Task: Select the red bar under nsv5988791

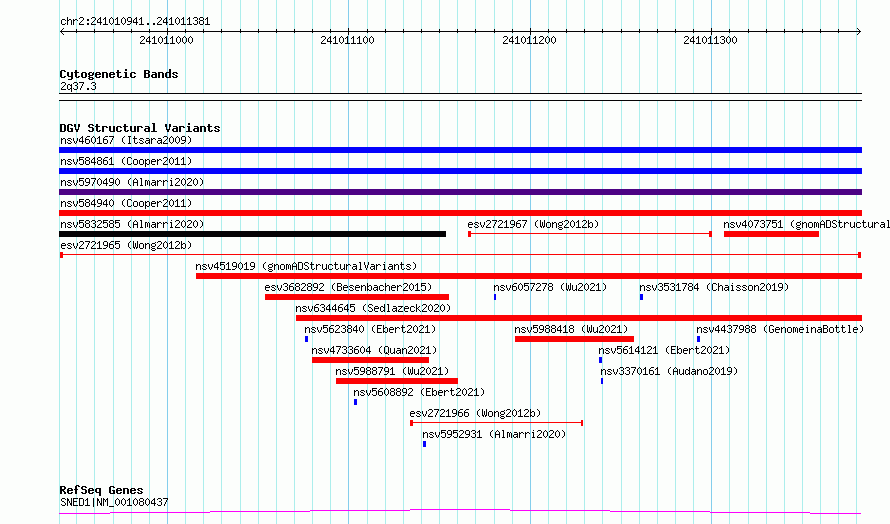Action: click(x=397, y=381)
